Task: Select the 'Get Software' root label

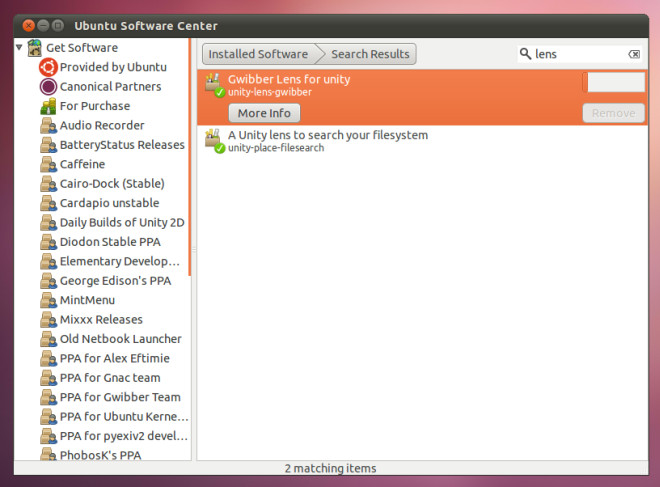Action: point(82,48)
